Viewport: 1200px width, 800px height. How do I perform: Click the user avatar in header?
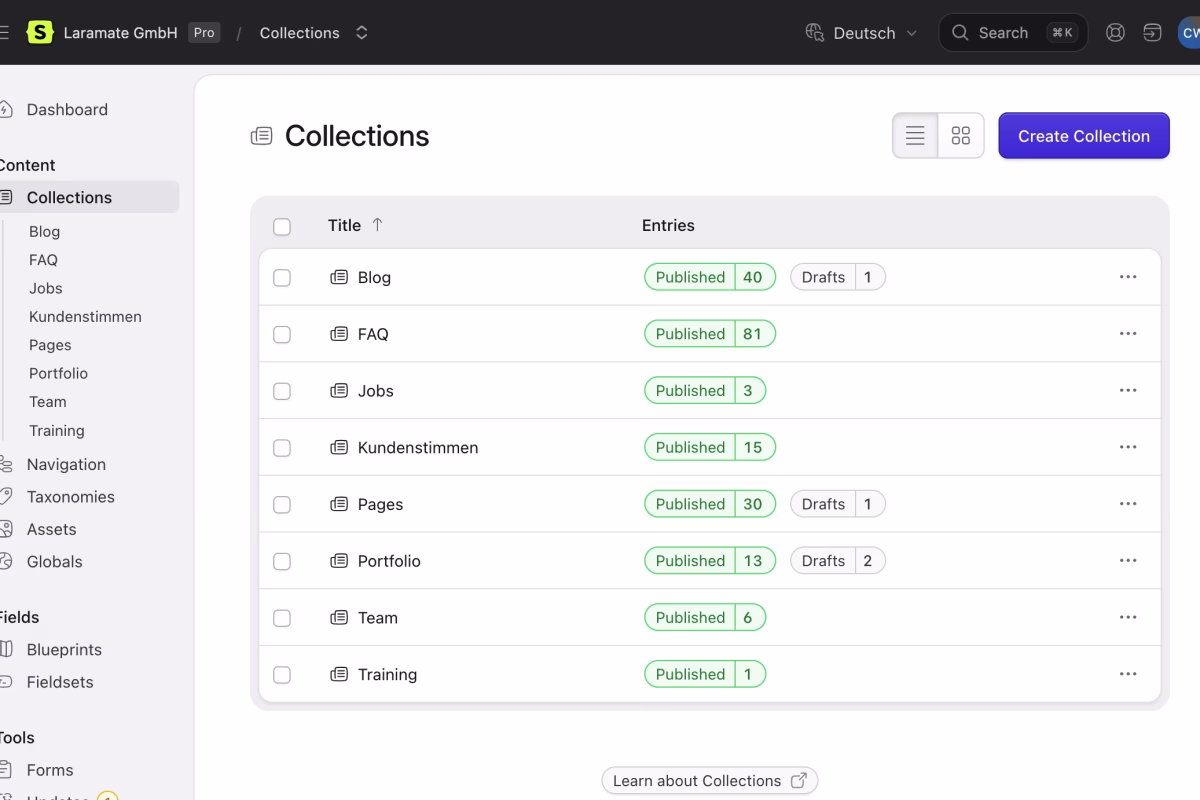point(1189,32)
